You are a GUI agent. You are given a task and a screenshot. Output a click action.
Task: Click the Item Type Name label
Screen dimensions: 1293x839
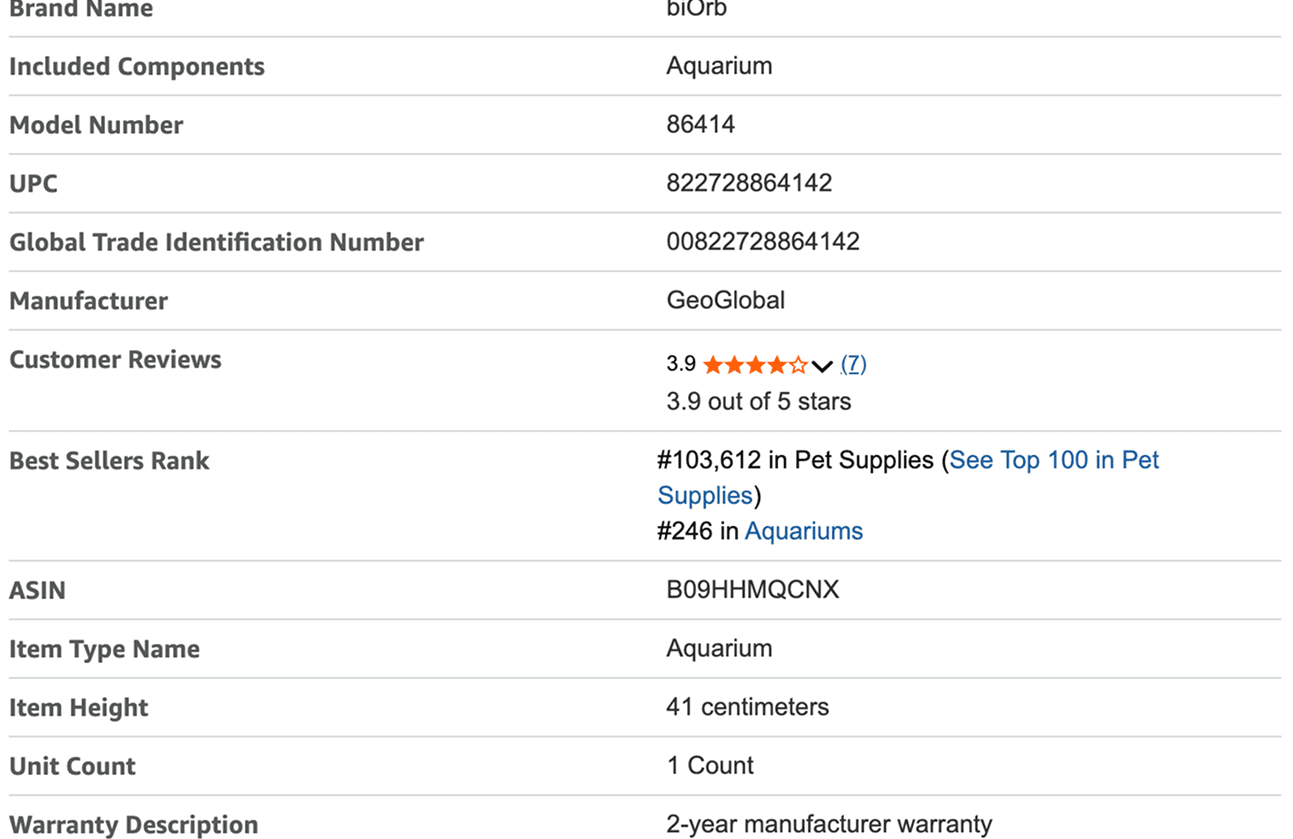[x=104, y=649]
